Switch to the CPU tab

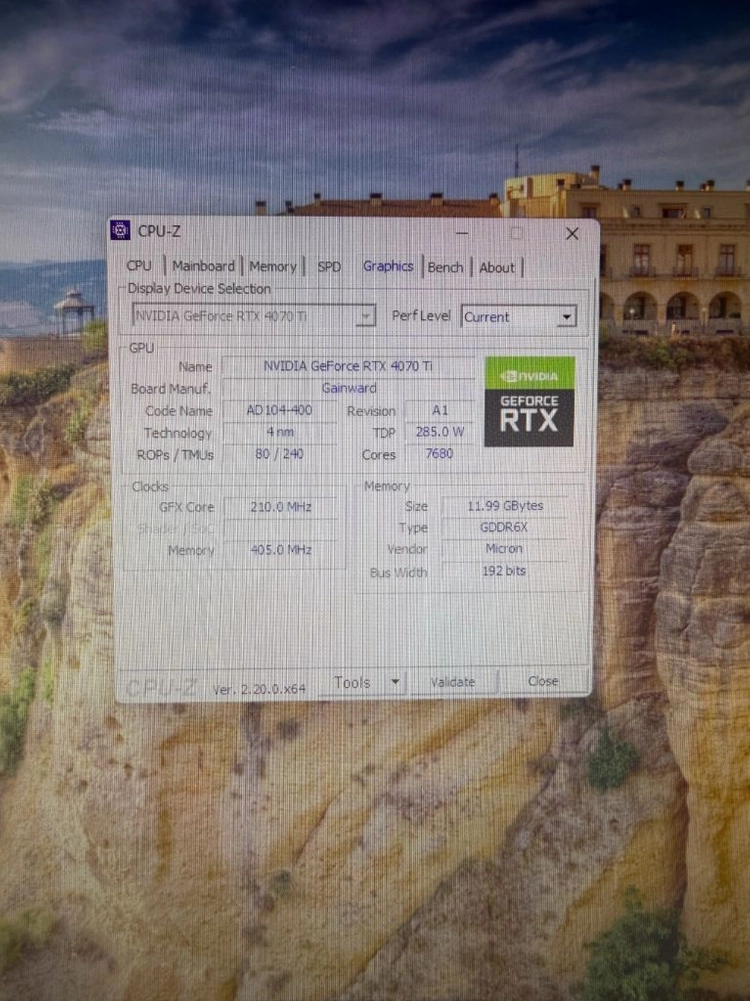(139, 266)
